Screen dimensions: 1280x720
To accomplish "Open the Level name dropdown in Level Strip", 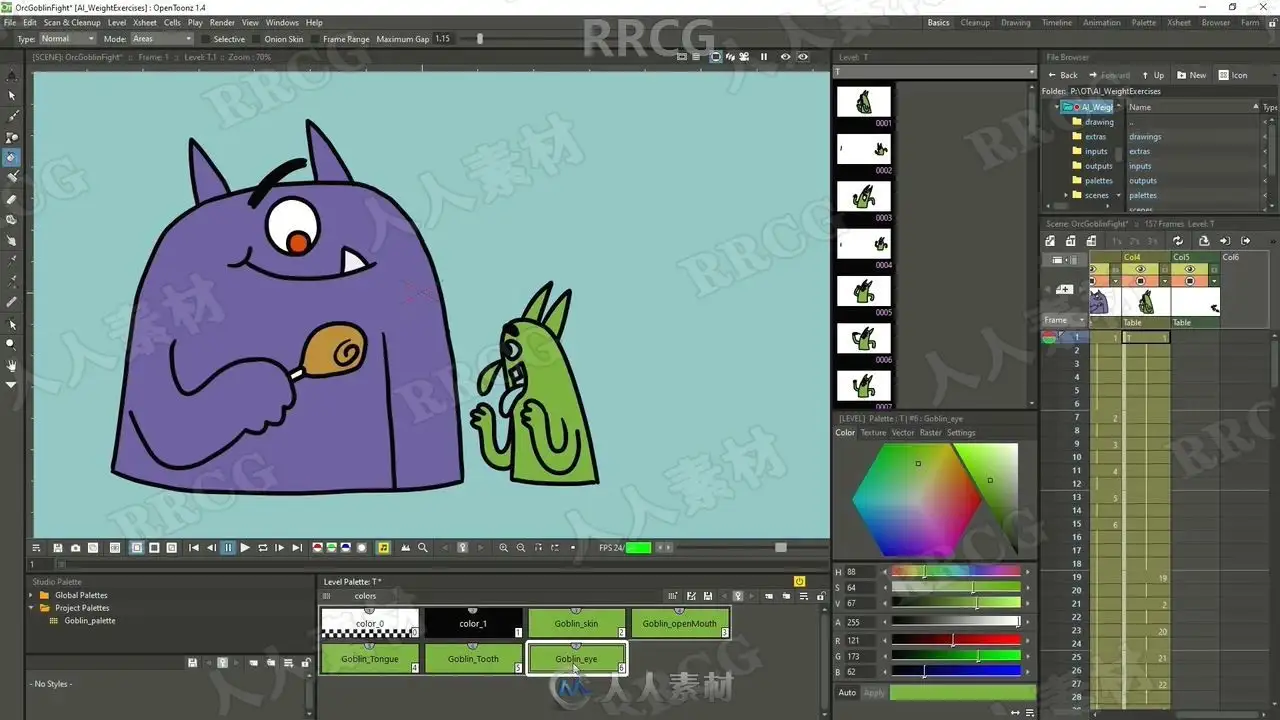I will [935, 72].
